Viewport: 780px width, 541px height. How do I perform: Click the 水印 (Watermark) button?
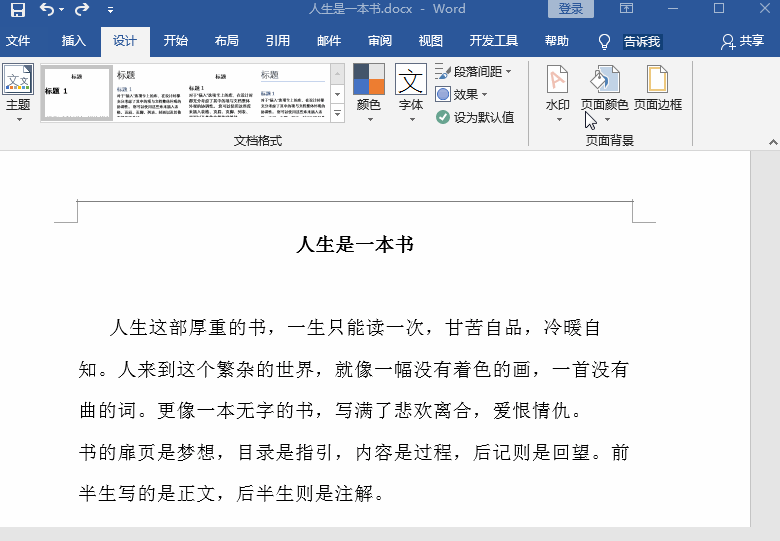(557, 93)
